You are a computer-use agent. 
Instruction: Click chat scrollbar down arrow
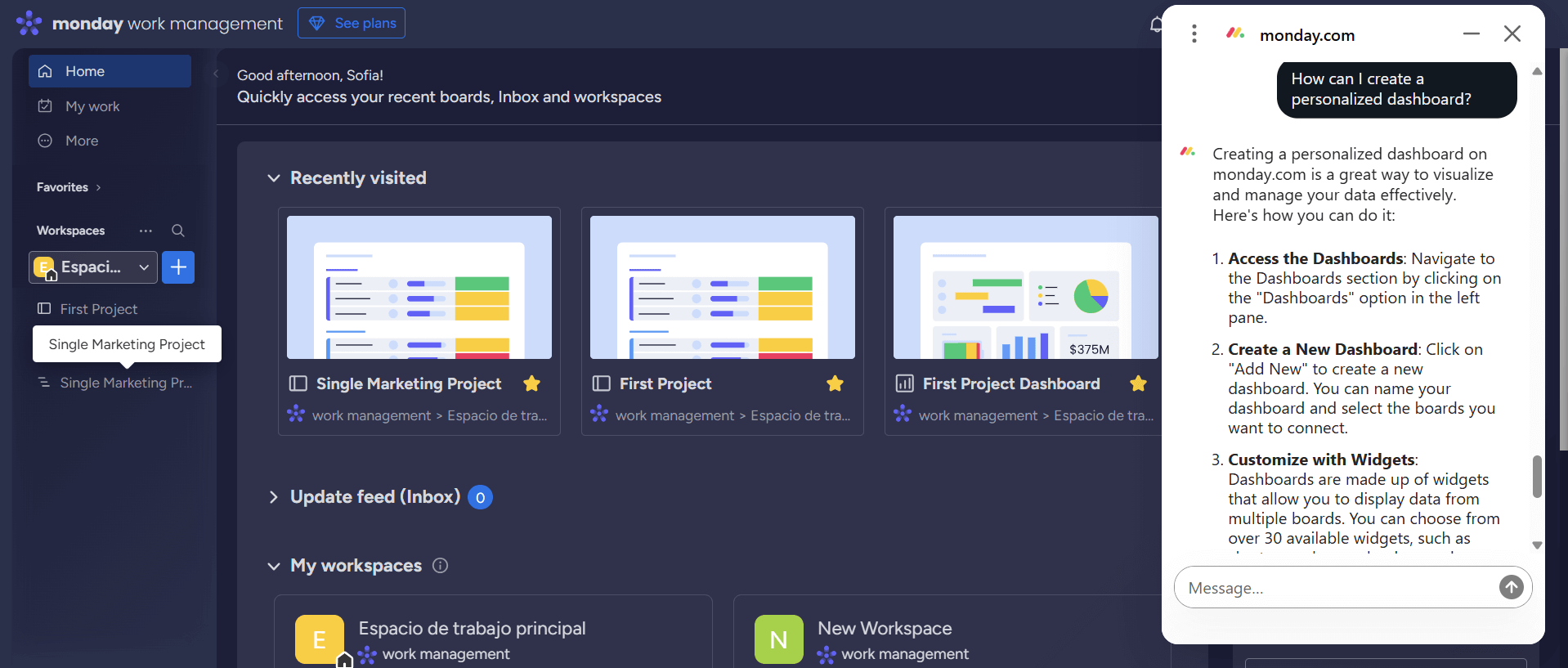1537,545
